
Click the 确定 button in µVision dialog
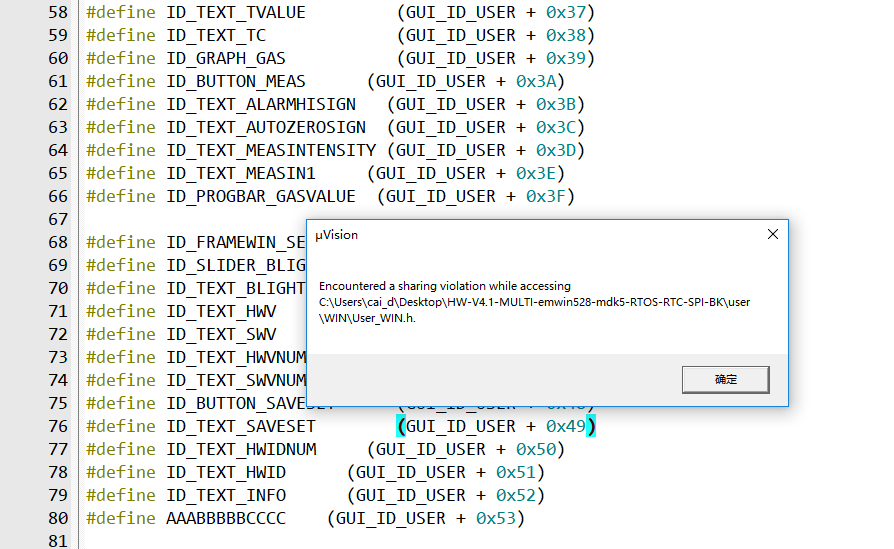point(725,380)
